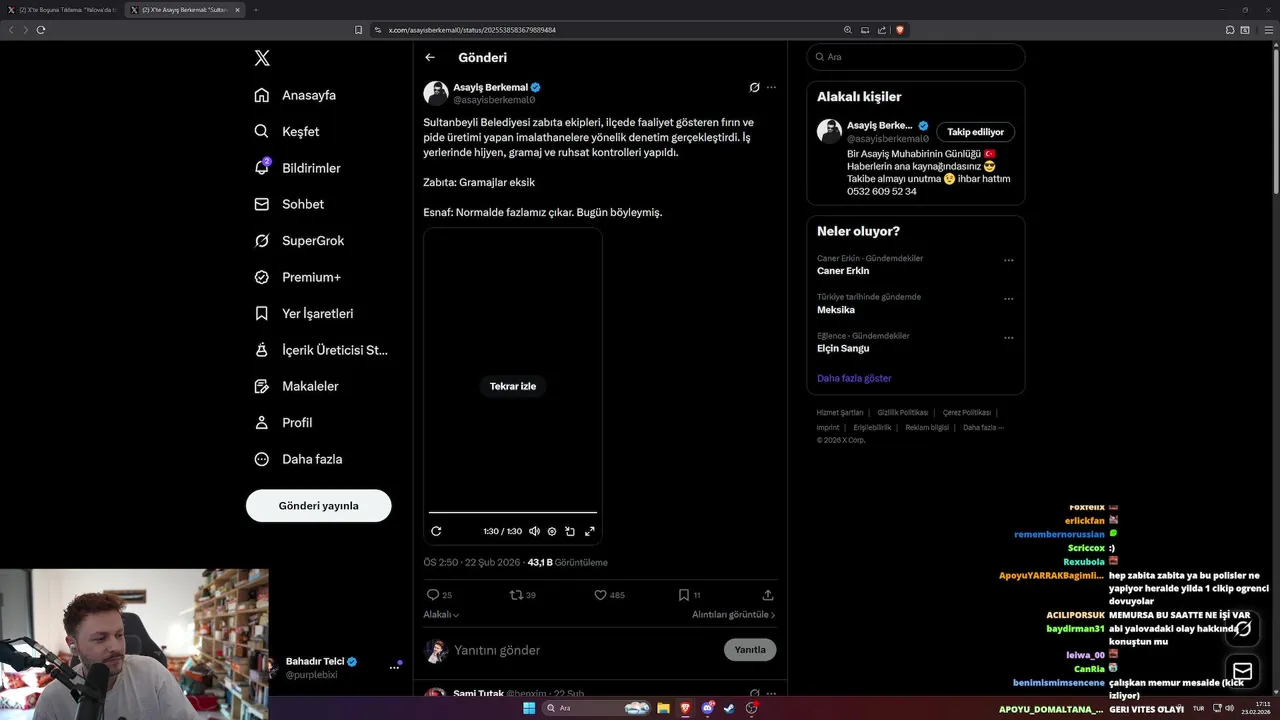Click Daha fazla göster link

[854, 378]
